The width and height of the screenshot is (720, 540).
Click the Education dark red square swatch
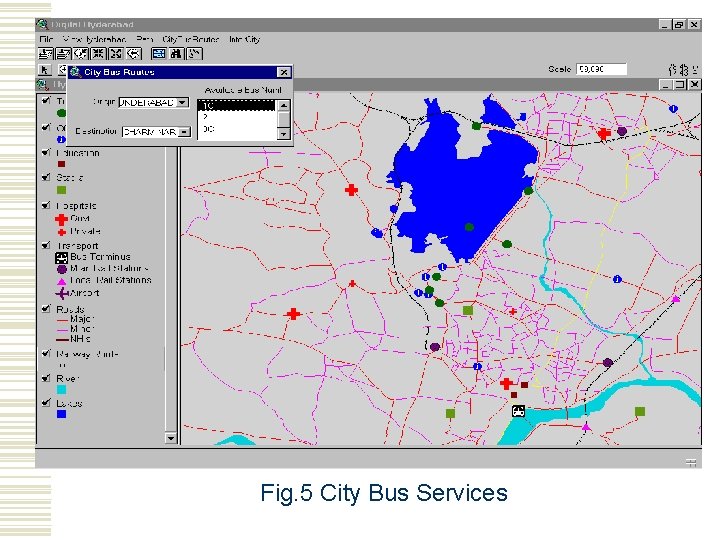[62, 164]
